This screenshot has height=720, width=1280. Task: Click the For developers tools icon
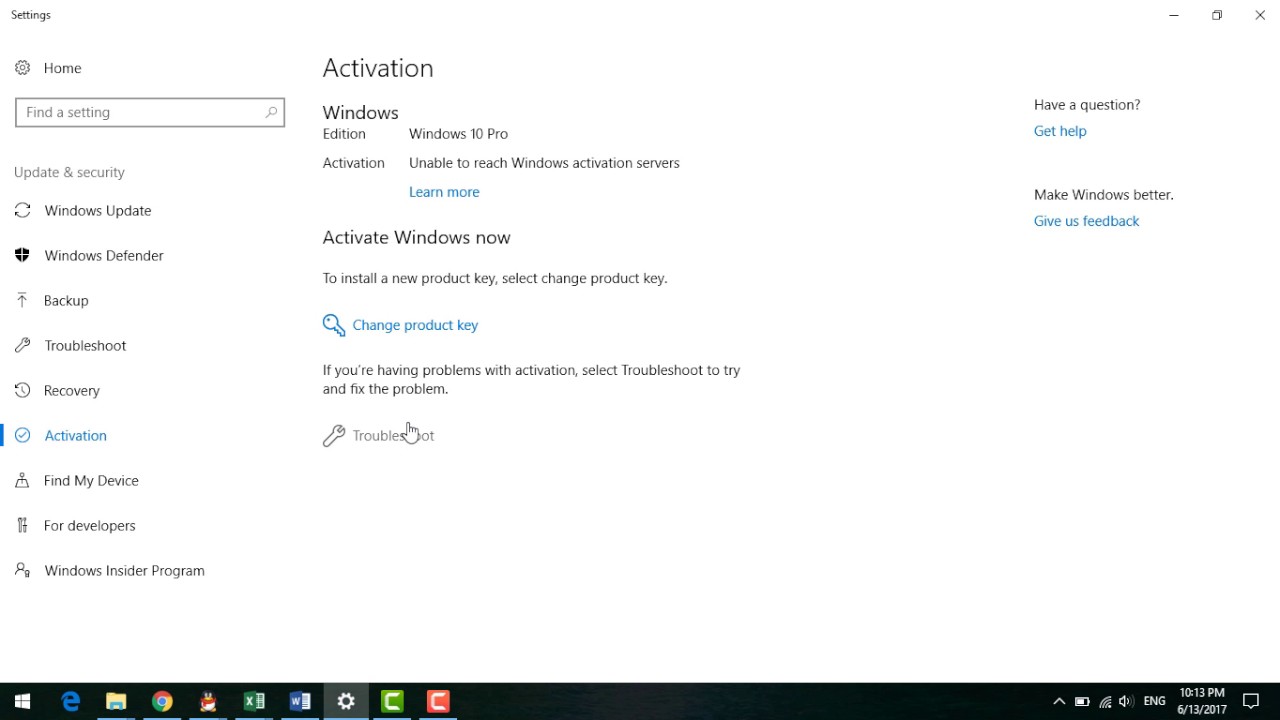(22, 525)
